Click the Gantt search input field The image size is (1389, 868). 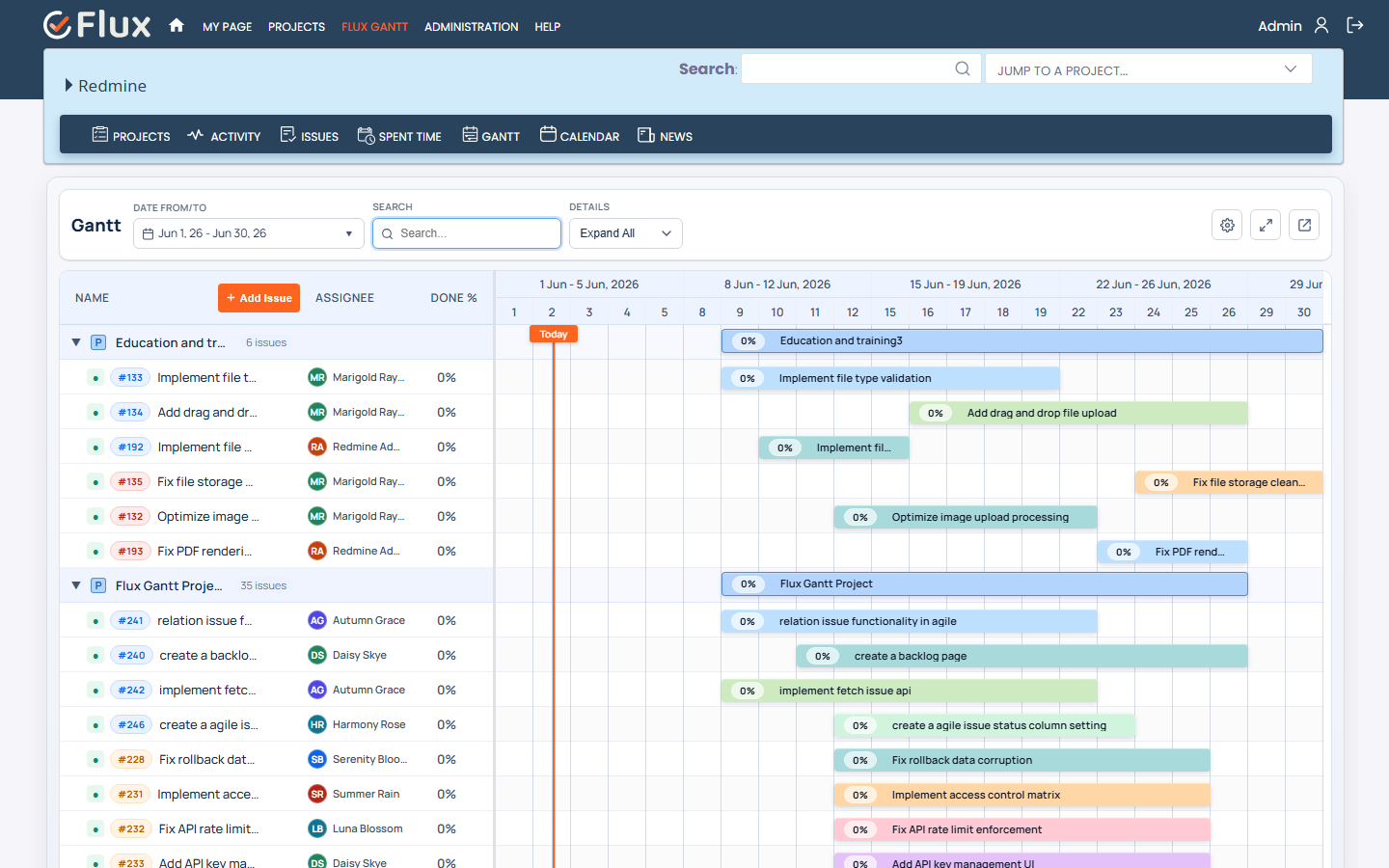tap(467, 233)
